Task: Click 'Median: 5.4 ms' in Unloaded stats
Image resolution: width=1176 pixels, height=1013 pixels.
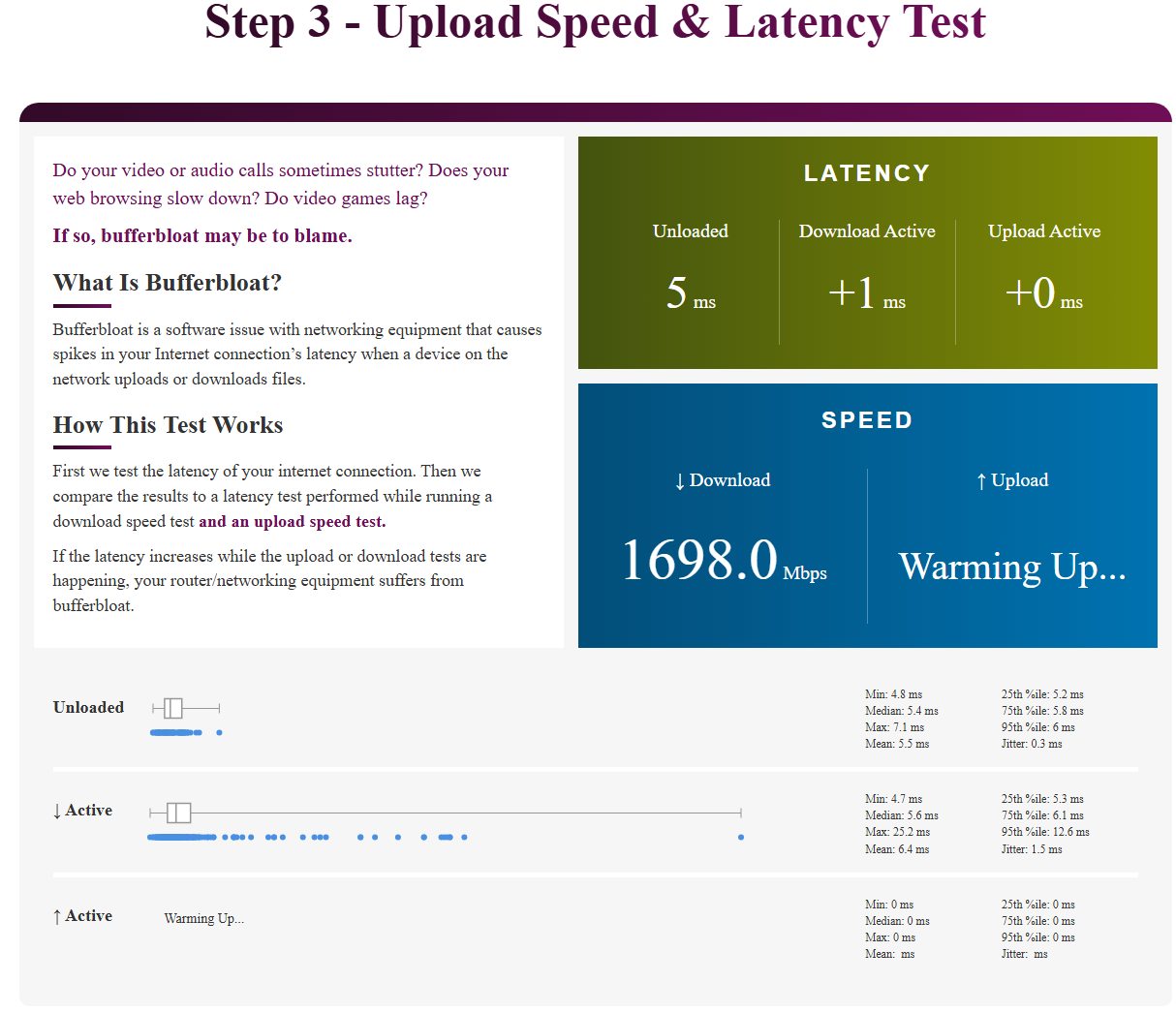Action: (902, 711)
